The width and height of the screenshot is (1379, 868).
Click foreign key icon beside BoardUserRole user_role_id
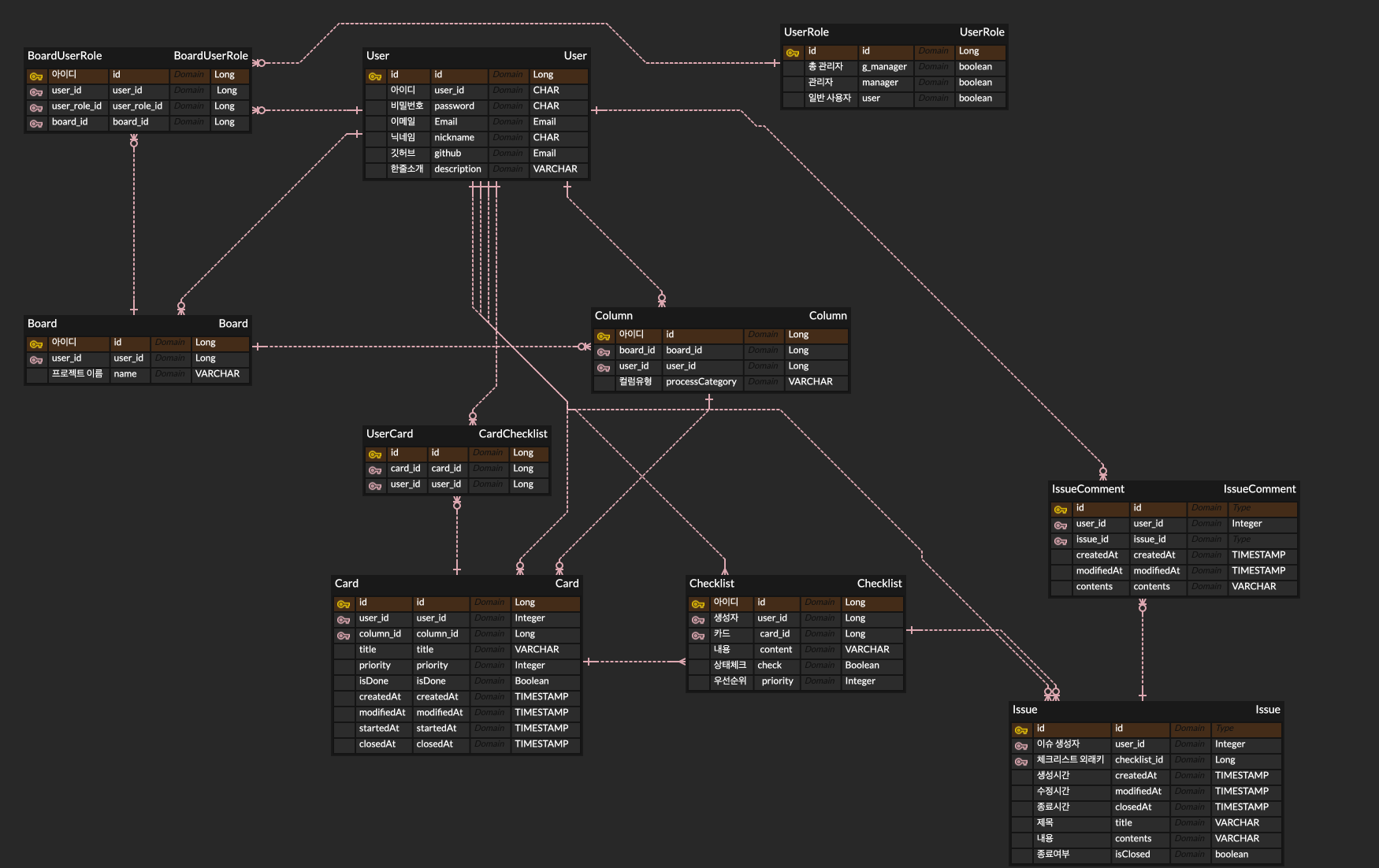click(x=36, y=108)
